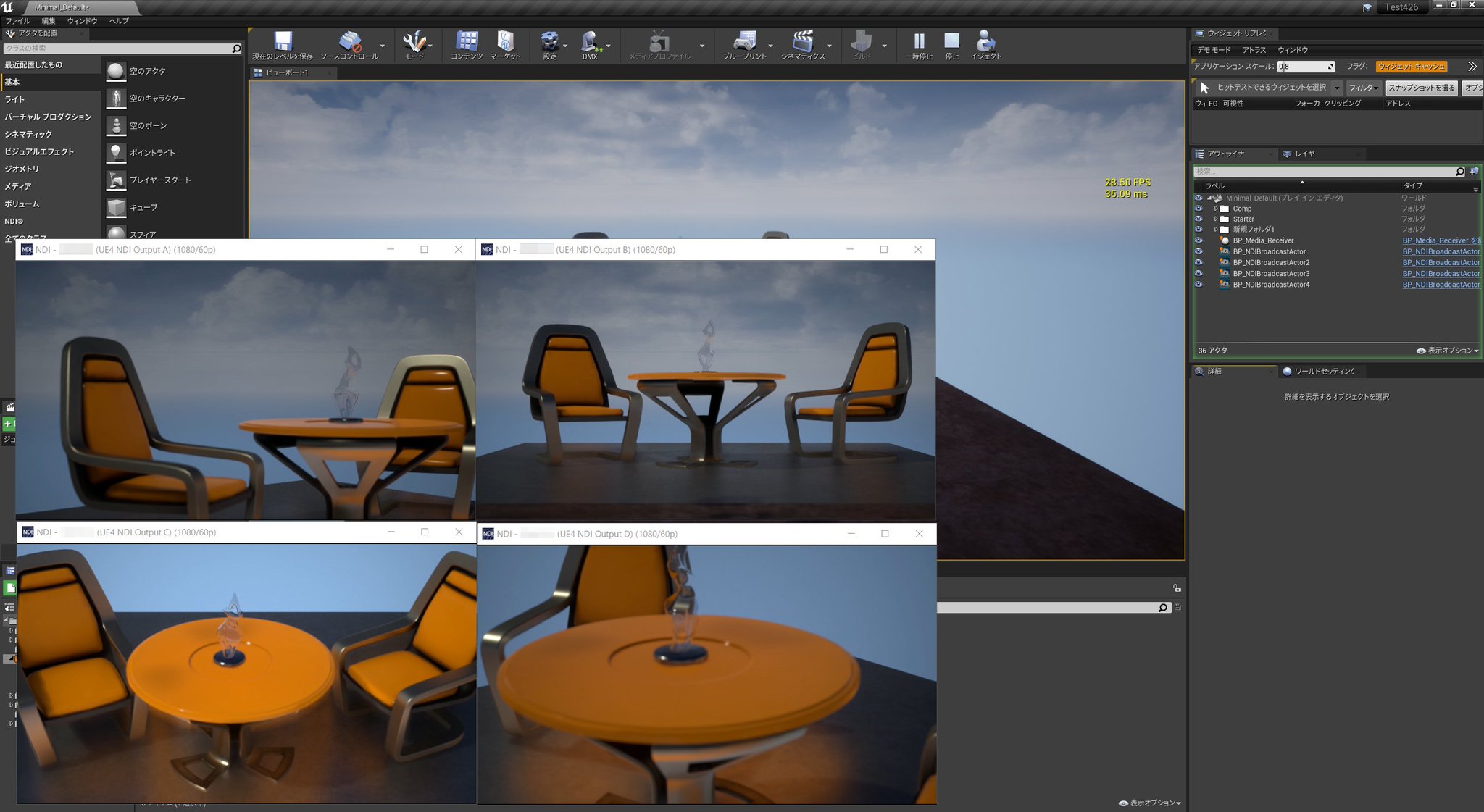This screenshot has height=812, width=1484.
Task: Open the Blueprints toolbar icon
Action: (x=744, y=41)
